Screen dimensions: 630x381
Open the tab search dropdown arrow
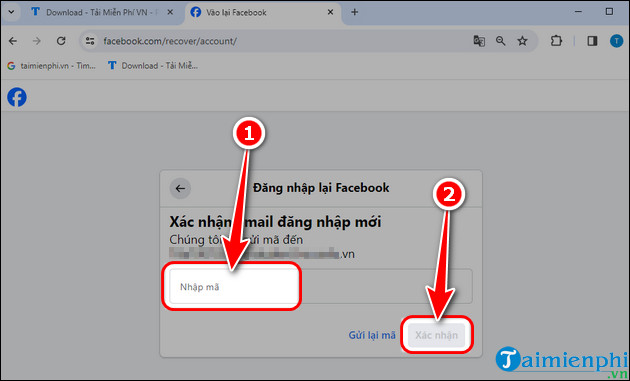click(x=11, y=12)
